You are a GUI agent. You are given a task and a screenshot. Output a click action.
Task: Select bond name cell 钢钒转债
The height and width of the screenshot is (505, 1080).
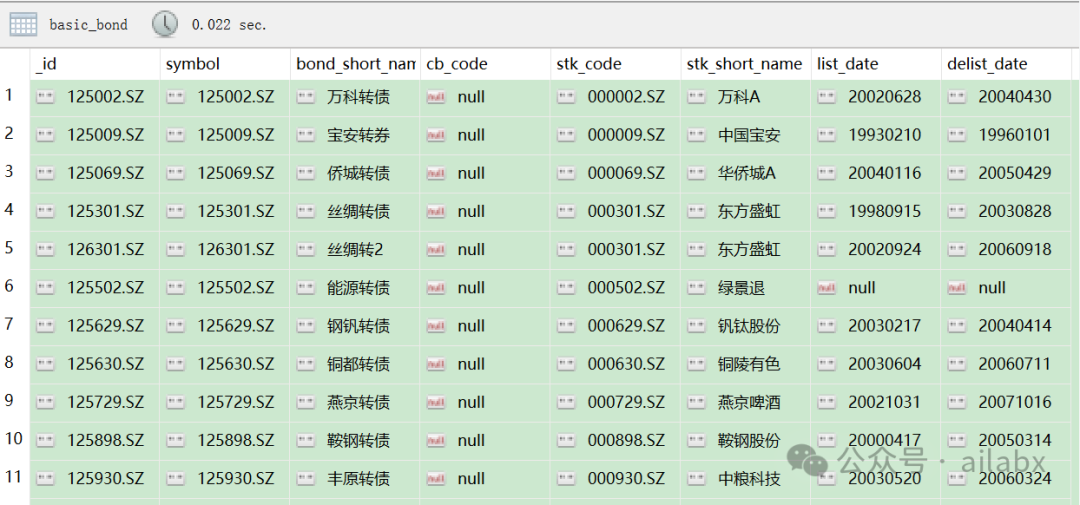tap(355, 326)
